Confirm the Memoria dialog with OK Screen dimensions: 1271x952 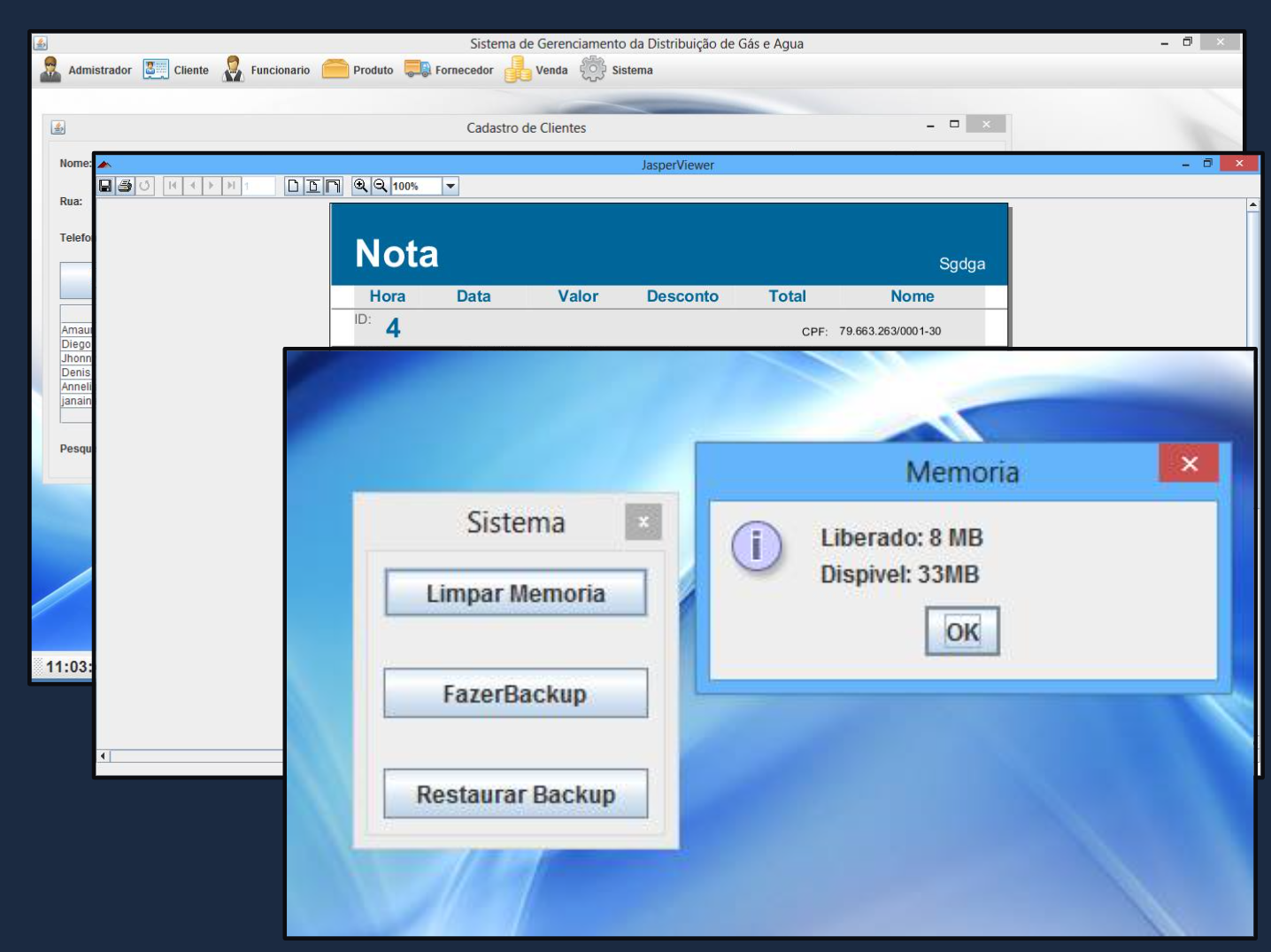[x=962, y=631]
